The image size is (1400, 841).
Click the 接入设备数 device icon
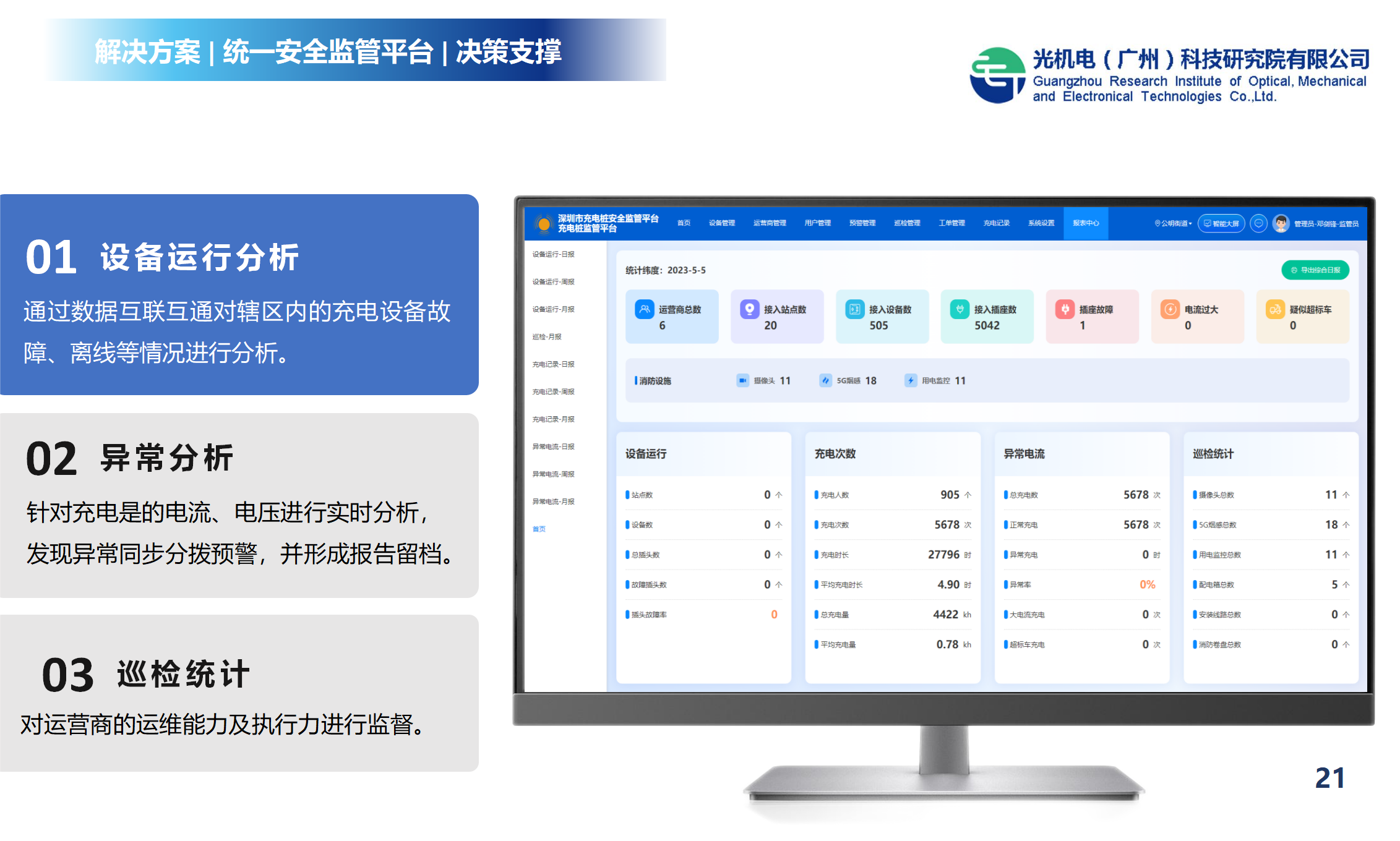[855, 309]
